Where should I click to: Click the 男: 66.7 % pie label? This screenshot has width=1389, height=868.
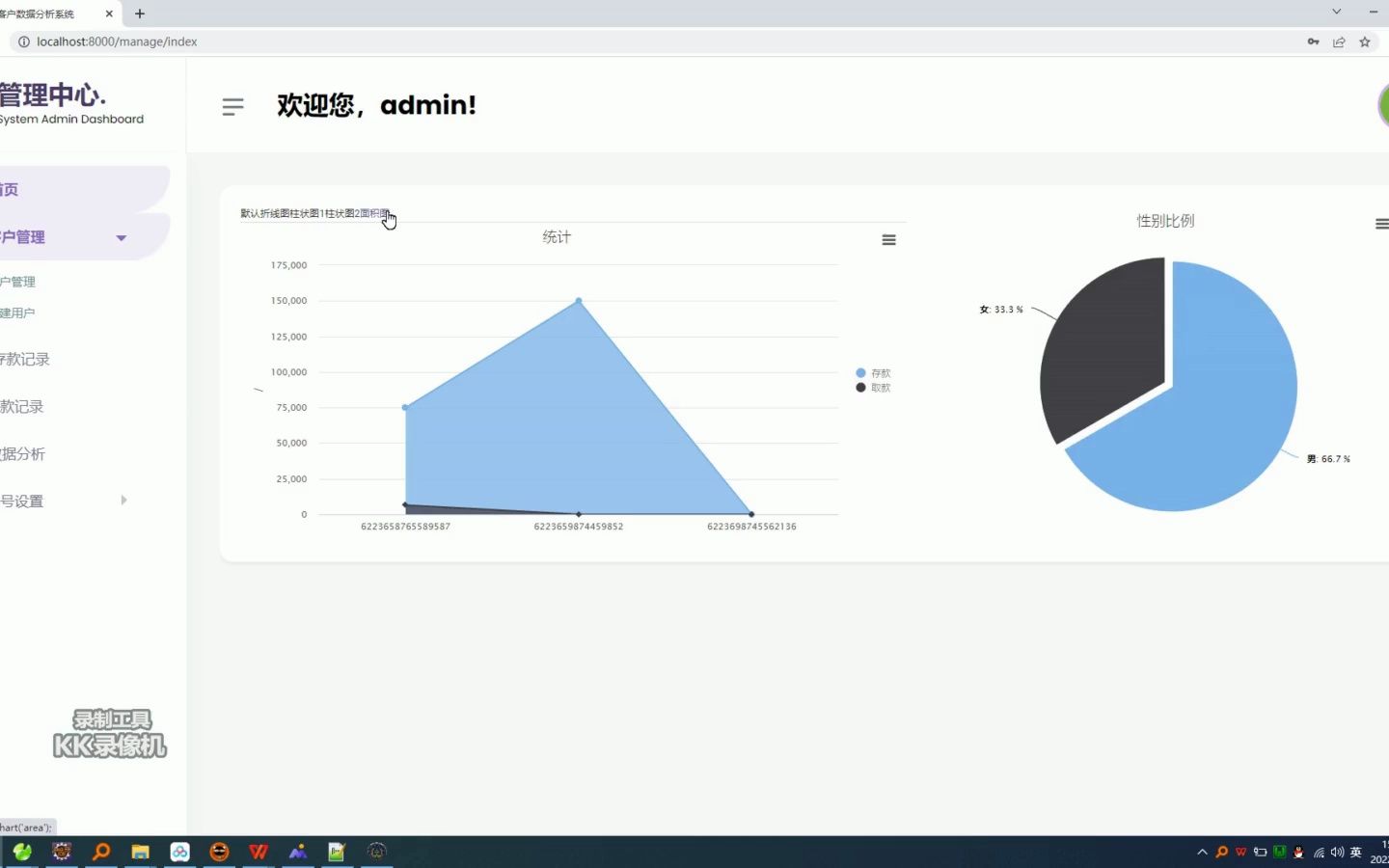tap(1328, 459)
